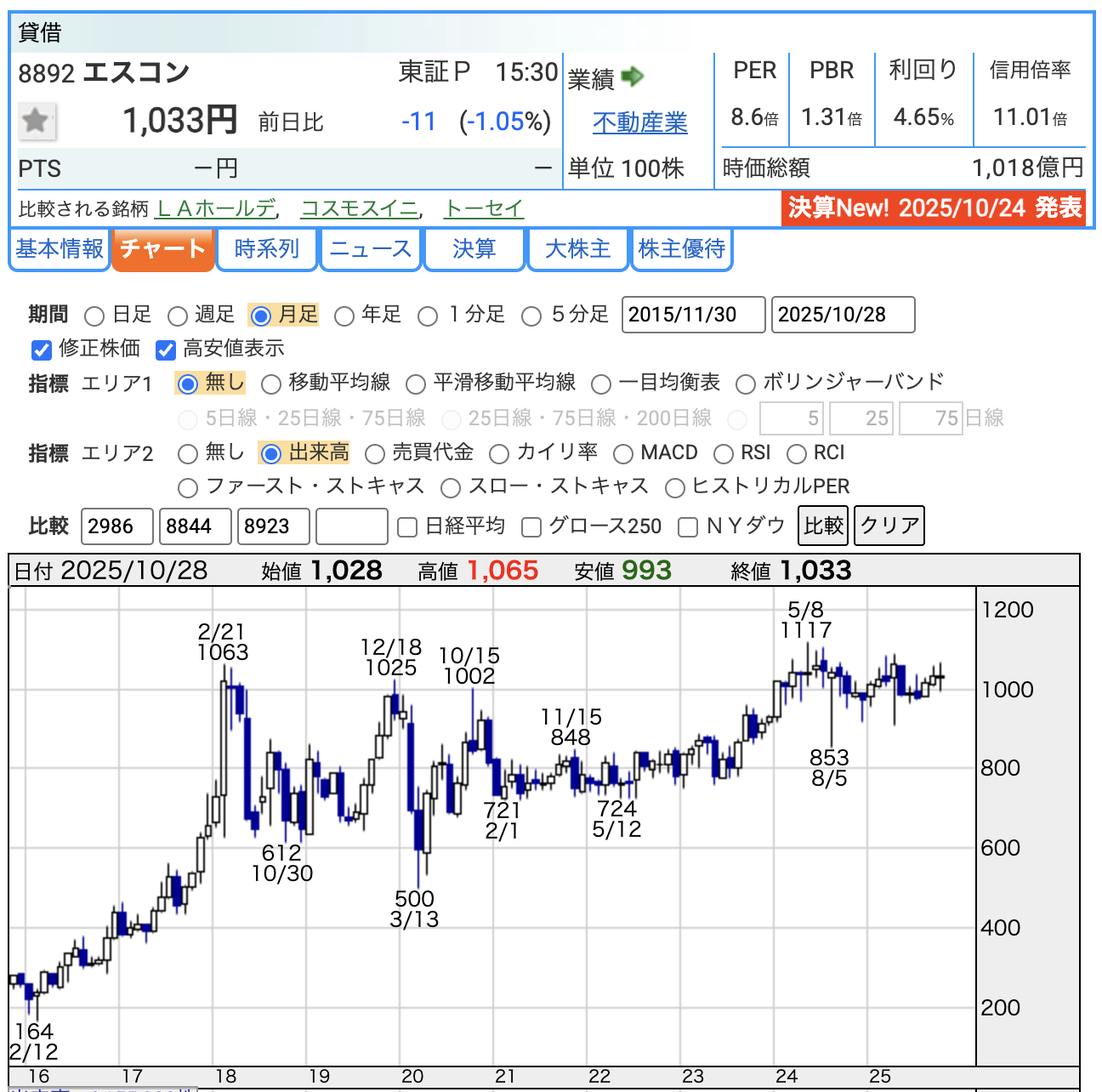Image resolution: width=1102 pixels, height=1092 pixels.
Task: Toggle the 高安値表示 checkbox
Action: pos(166,350)
